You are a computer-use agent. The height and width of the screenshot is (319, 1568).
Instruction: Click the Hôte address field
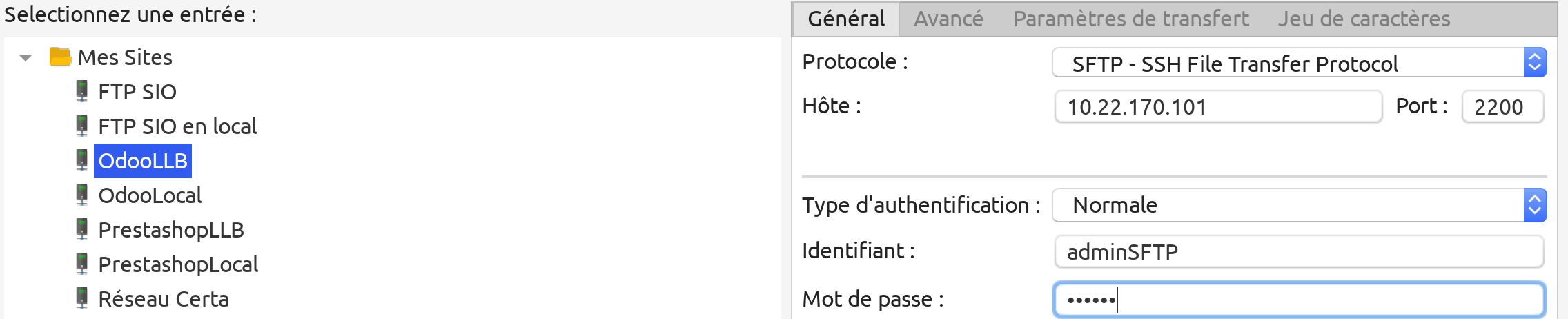[x=1218, y=106]
